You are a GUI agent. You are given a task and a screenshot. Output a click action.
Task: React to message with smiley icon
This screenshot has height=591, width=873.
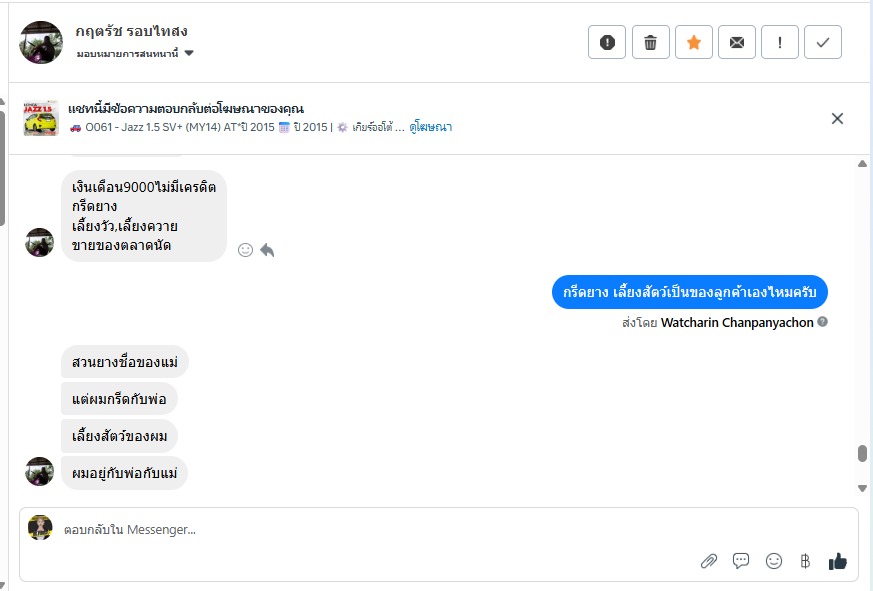[x=245, y=250]
